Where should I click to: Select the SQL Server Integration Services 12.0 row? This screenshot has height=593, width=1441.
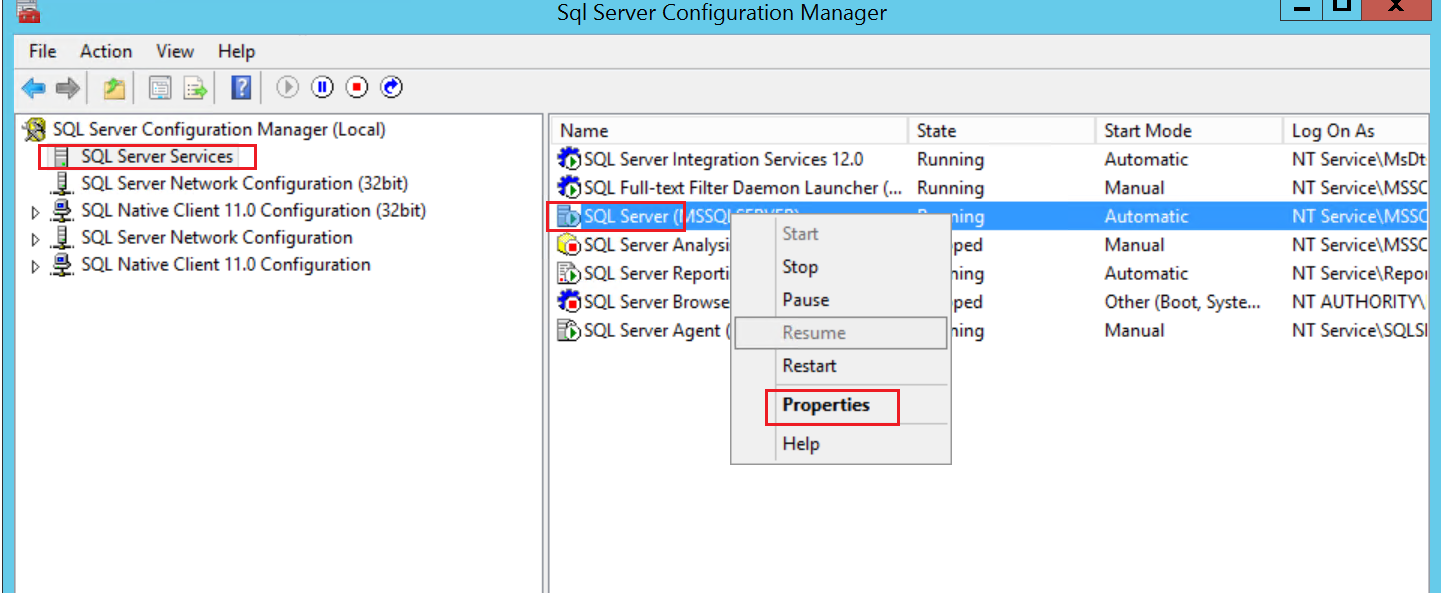pos(722,160)
